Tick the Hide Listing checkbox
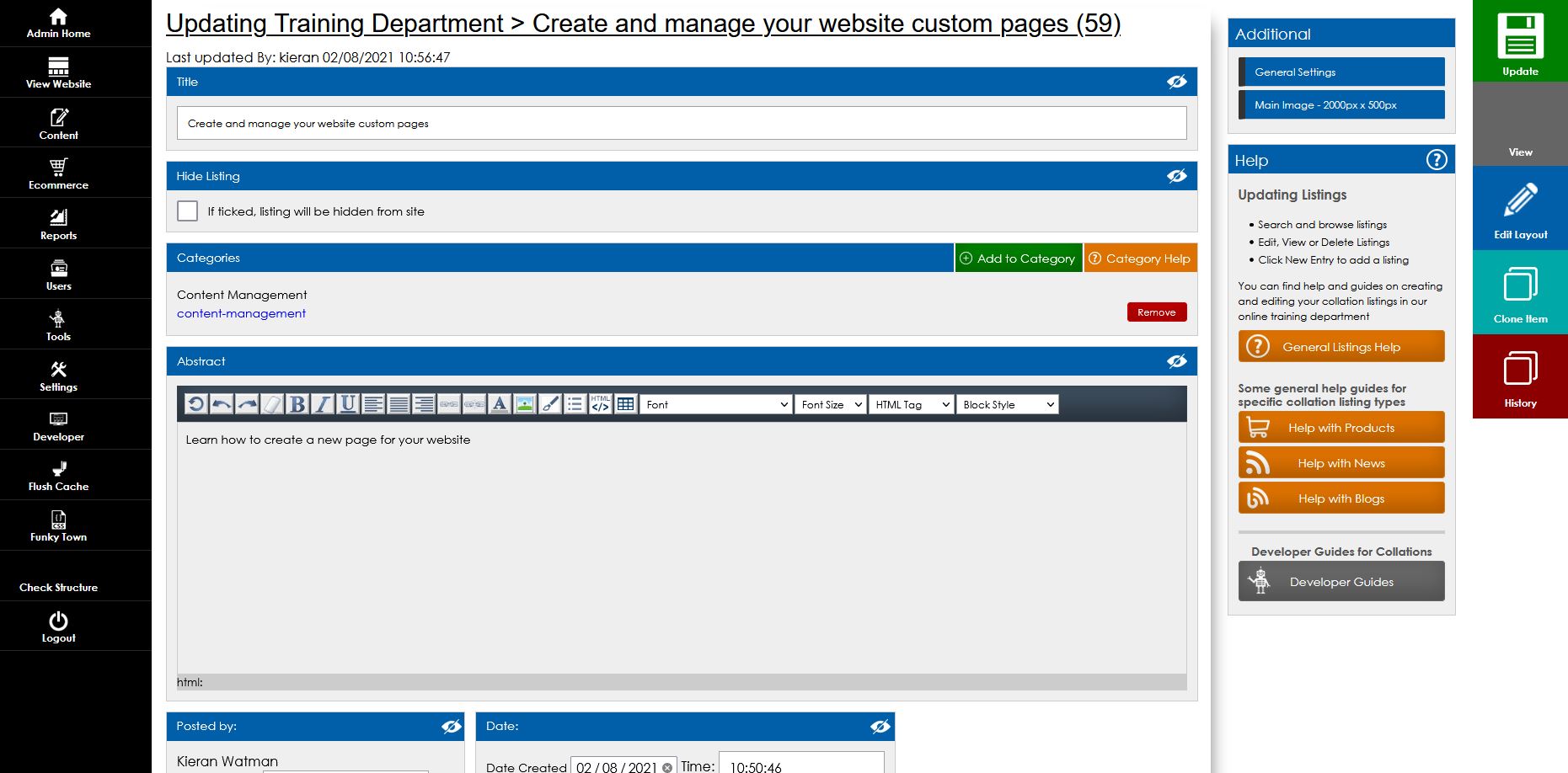This screenshot has height=773, width=1568. click(188, 211)
